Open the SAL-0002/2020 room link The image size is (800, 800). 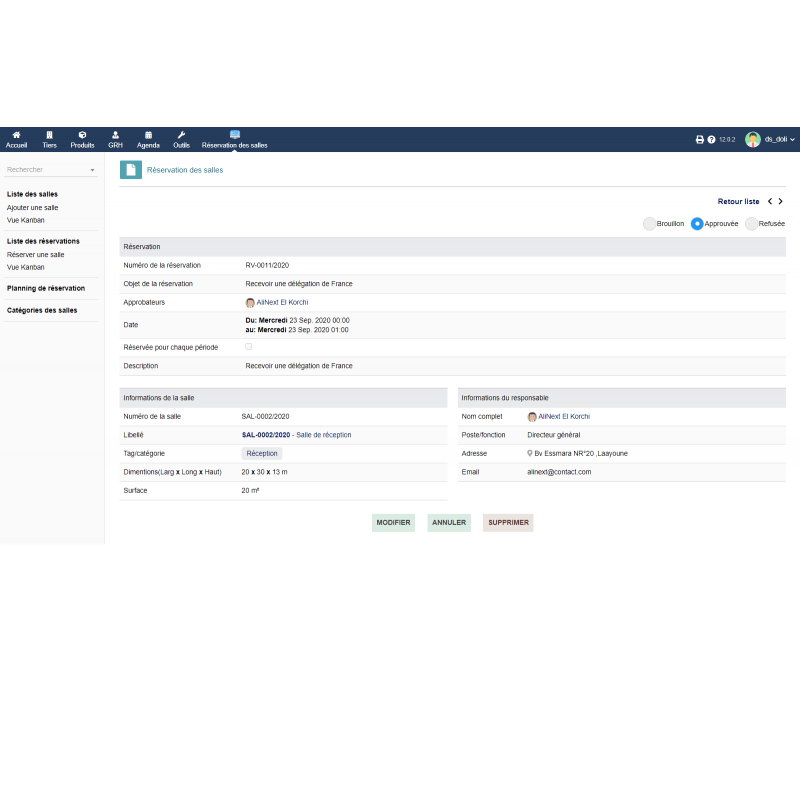[265, 435]
